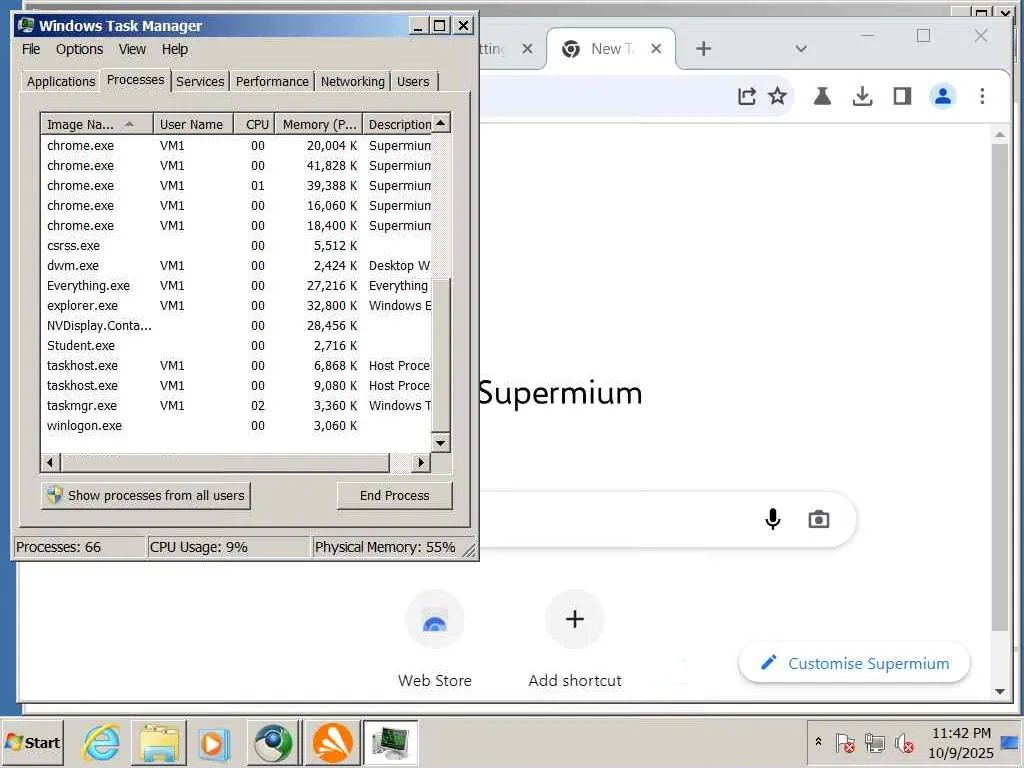Launch Windows Media Player from taskbar
The image size is (1024, 768).
tap(214, 743)
